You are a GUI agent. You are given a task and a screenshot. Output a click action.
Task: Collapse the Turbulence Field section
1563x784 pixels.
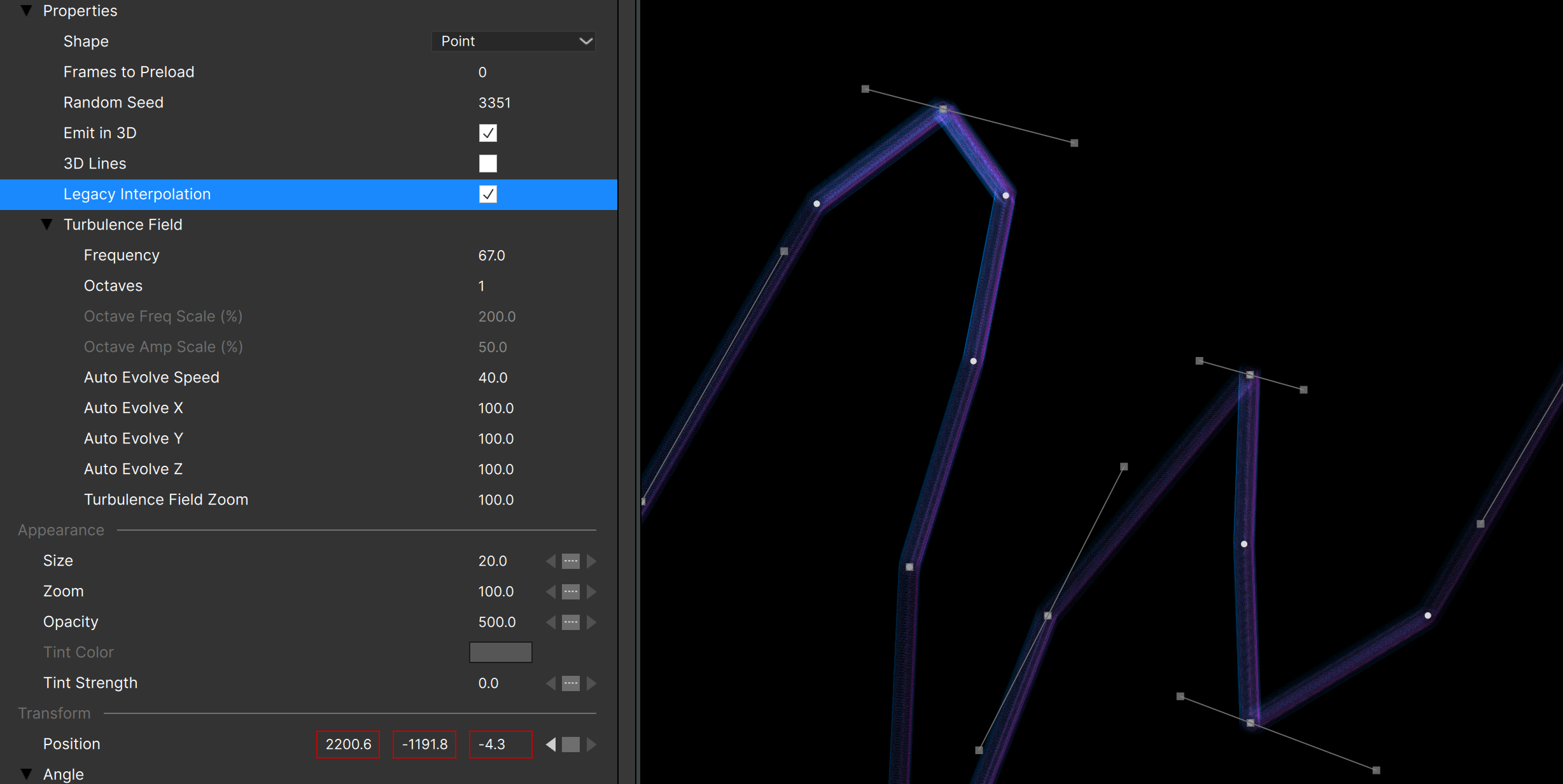46,225
